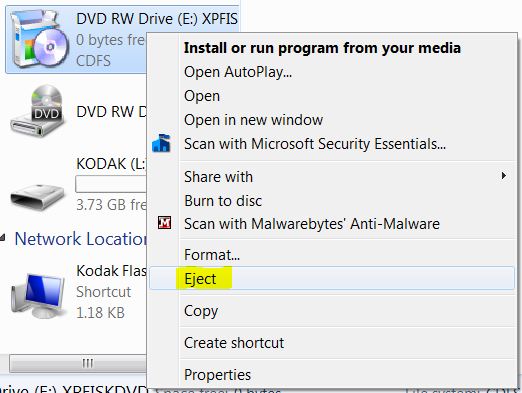The width and height of the screenshot is (522, 393).
Task: Select Open AutoPlay... menu entry
Action: [x=238, y=72]
